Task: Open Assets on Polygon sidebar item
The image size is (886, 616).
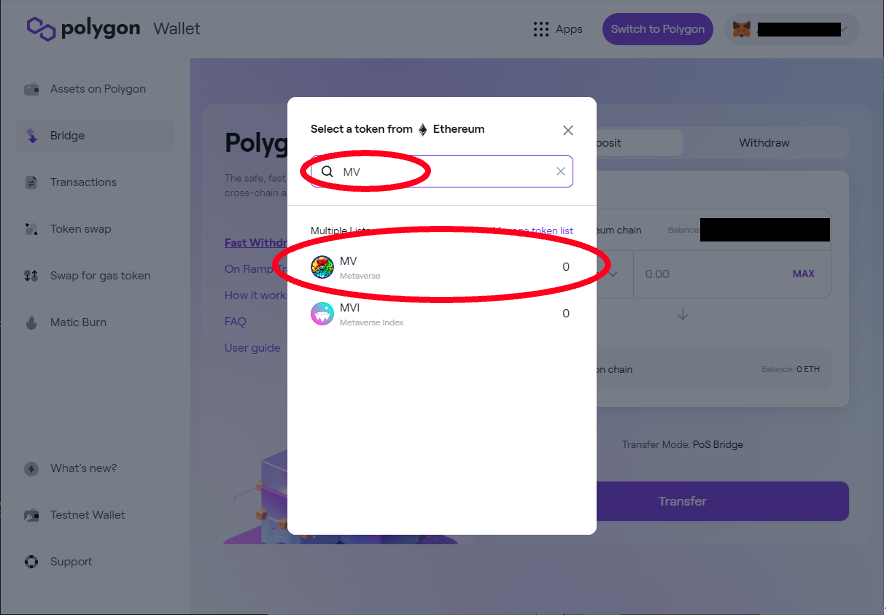Action: [97, 89]
